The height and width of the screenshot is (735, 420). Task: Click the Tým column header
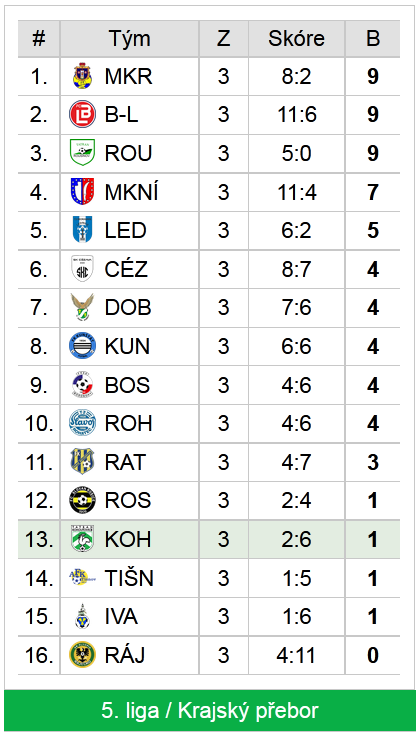click(x=129, y=38)
